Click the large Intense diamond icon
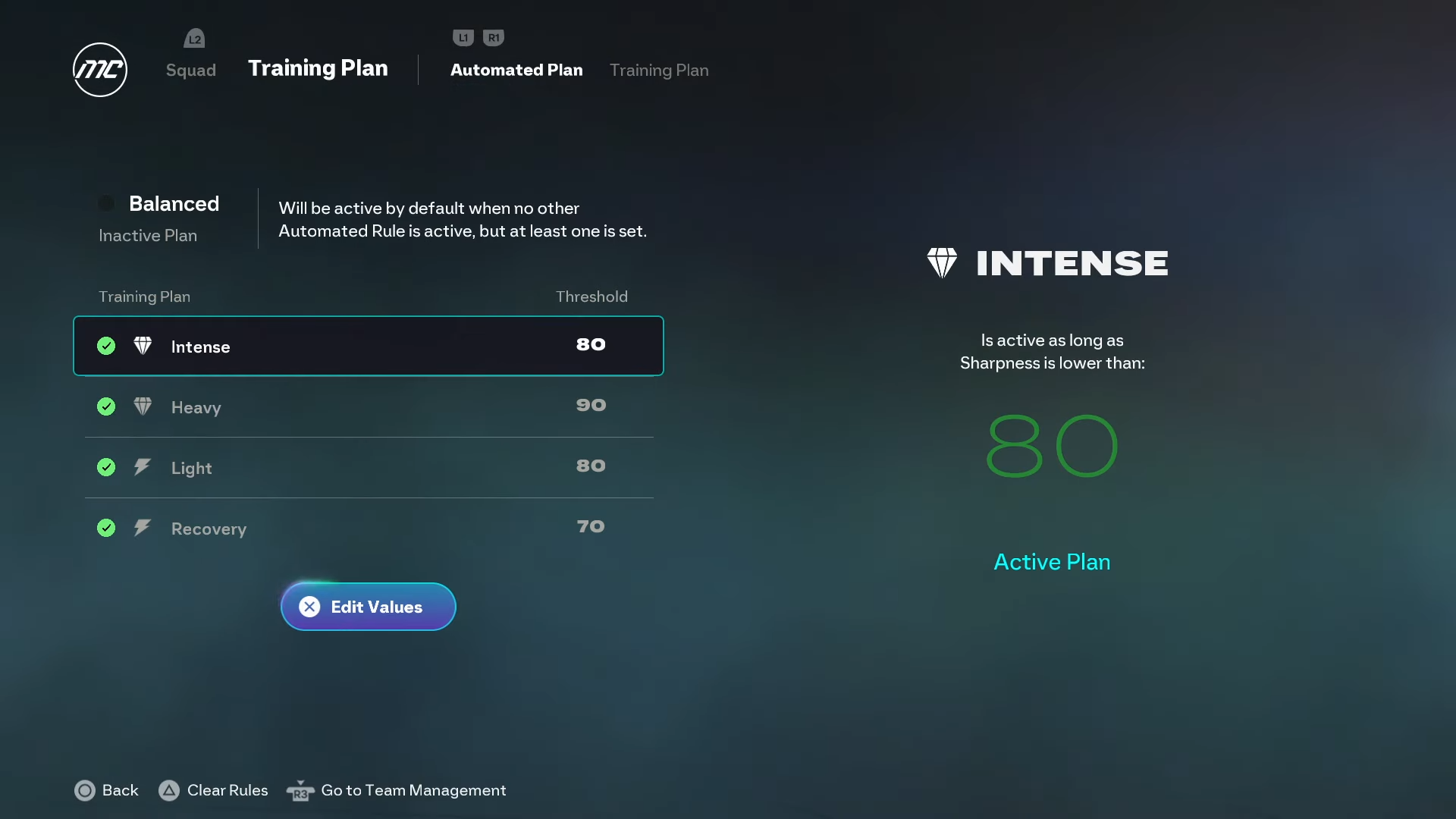Image resolution: width=1456 pixels, height=819 pixels. [x=942, y=263]
